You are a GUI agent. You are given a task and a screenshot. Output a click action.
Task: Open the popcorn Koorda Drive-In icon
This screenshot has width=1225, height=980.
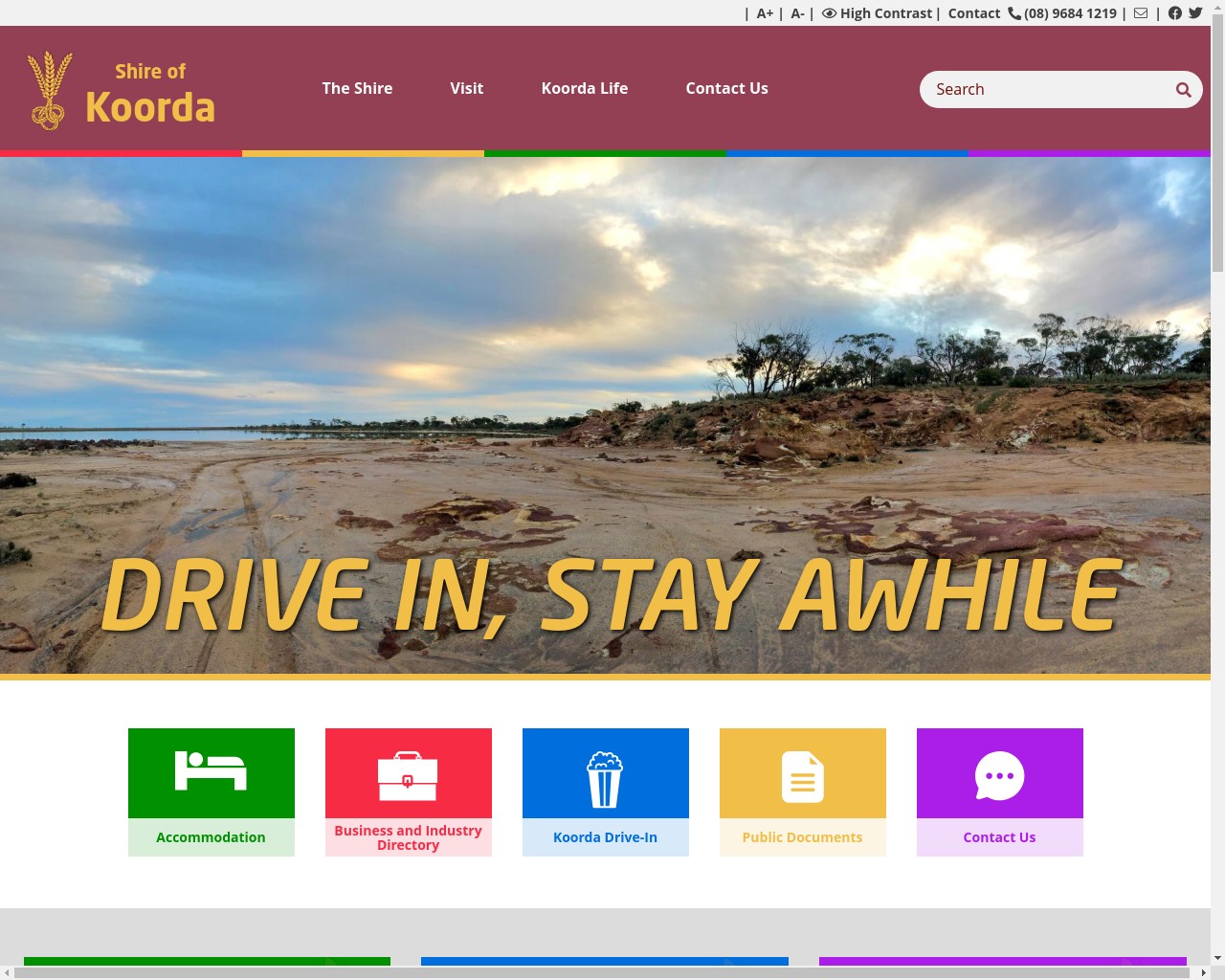point(605,774)
